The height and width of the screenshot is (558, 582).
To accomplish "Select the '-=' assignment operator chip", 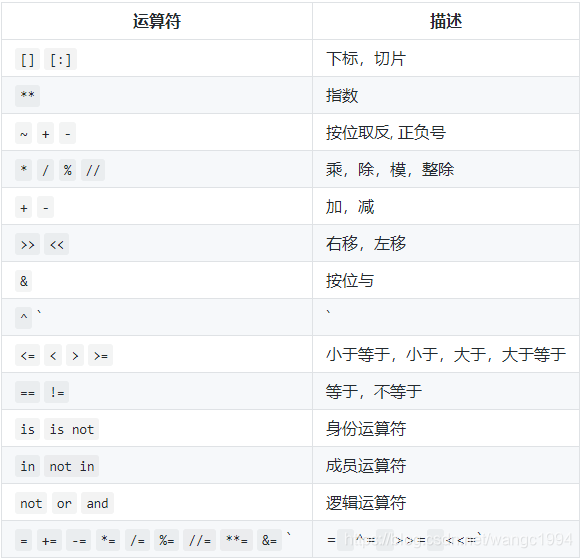I will (79, 540).
